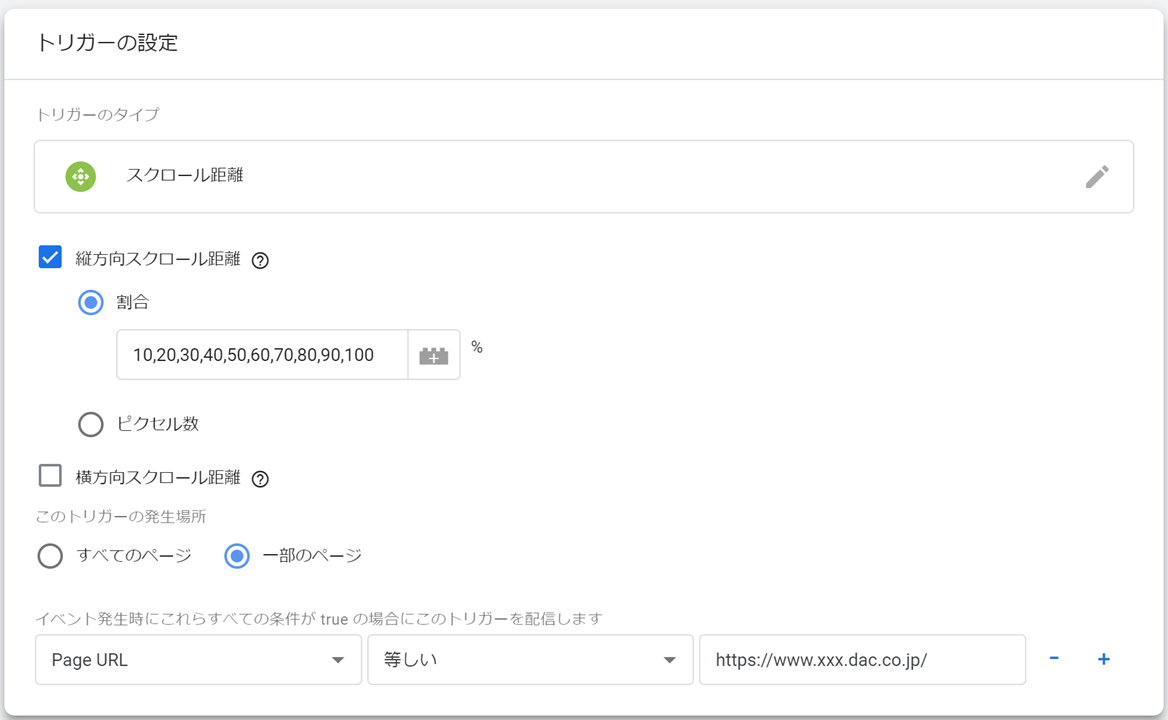
Task: Enable the 横方向スクロール距離 checkbox
Action: click(x=50, y=476)
